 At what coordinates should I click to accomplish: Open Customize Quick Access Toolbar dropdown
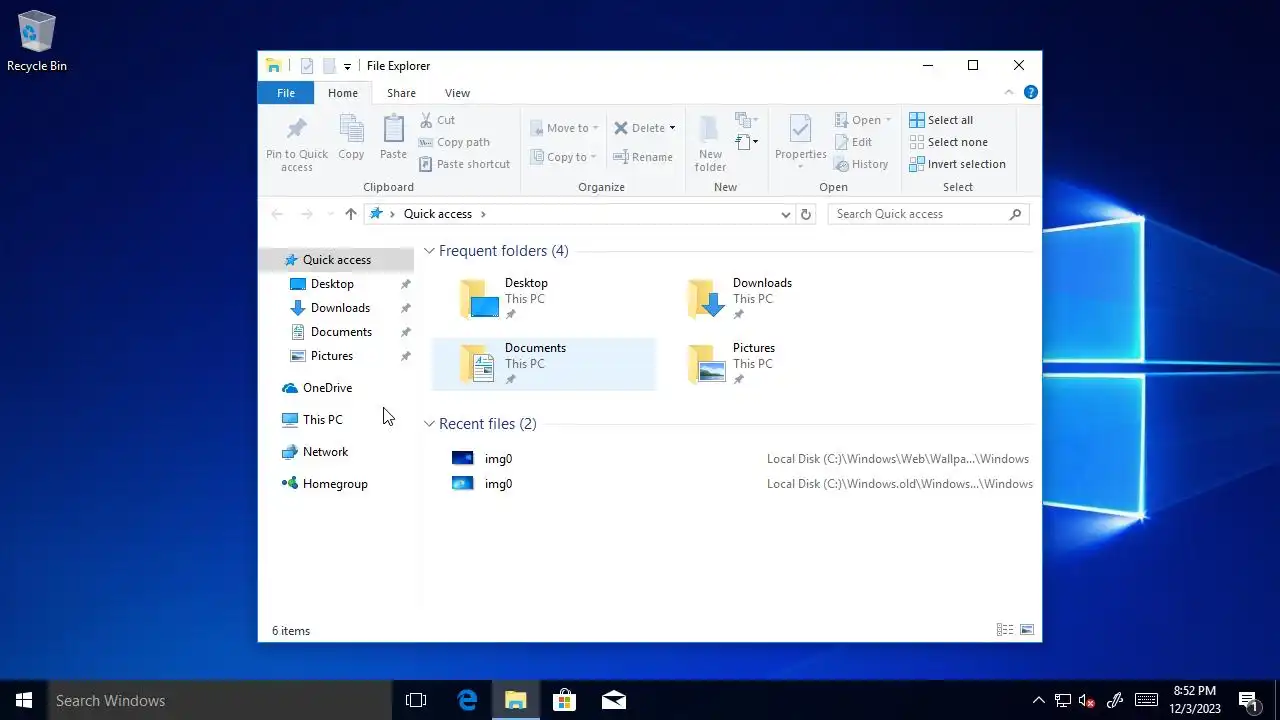click(x=347, y=67)
